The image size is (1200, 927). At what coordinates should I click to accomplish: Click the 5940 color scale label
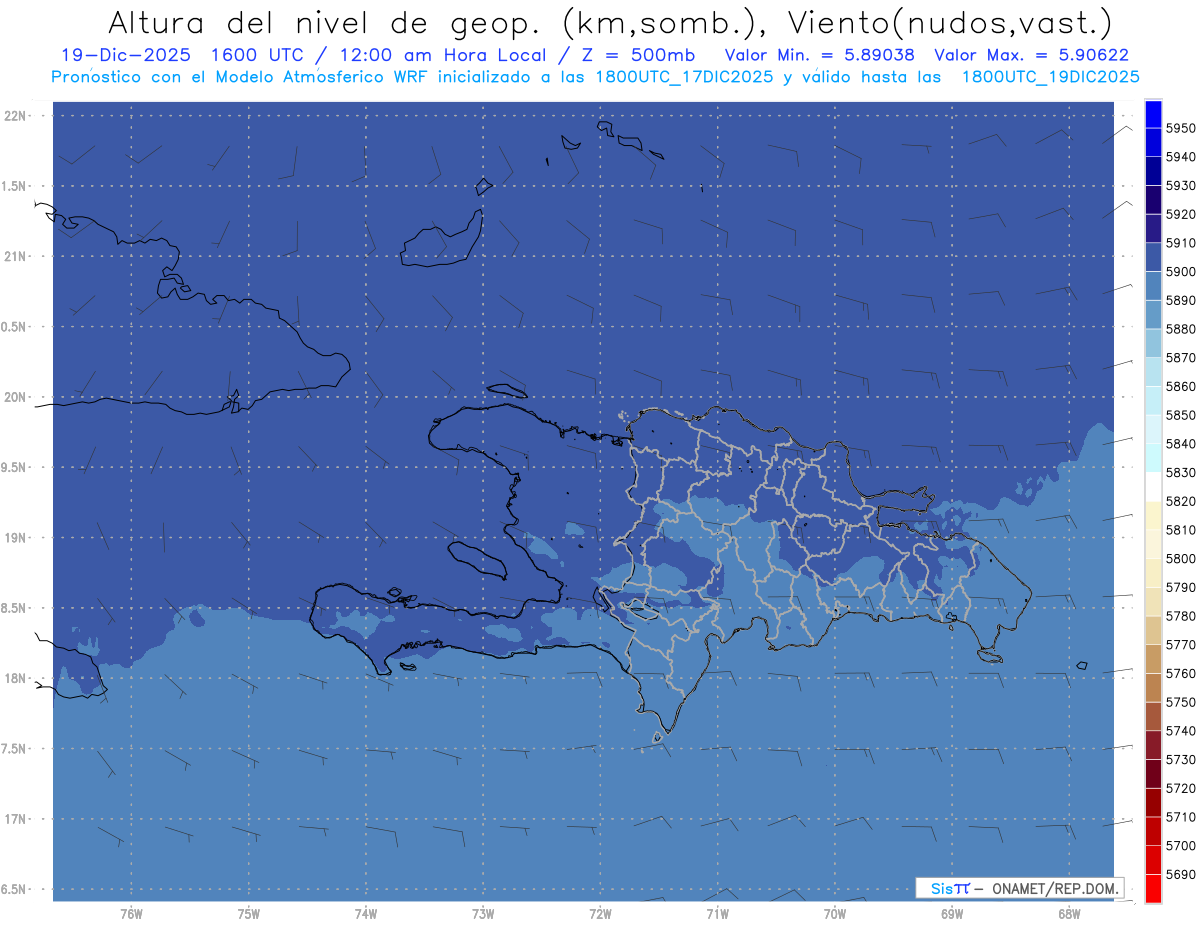1180,157
